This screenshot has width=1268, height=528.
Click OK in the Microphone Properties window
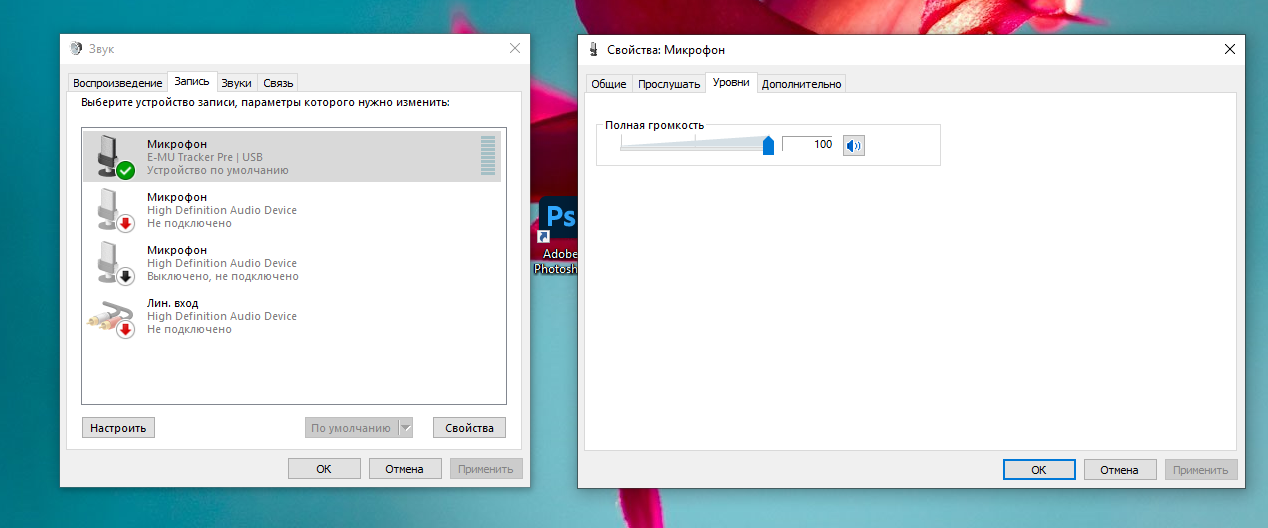(1039, 470)
